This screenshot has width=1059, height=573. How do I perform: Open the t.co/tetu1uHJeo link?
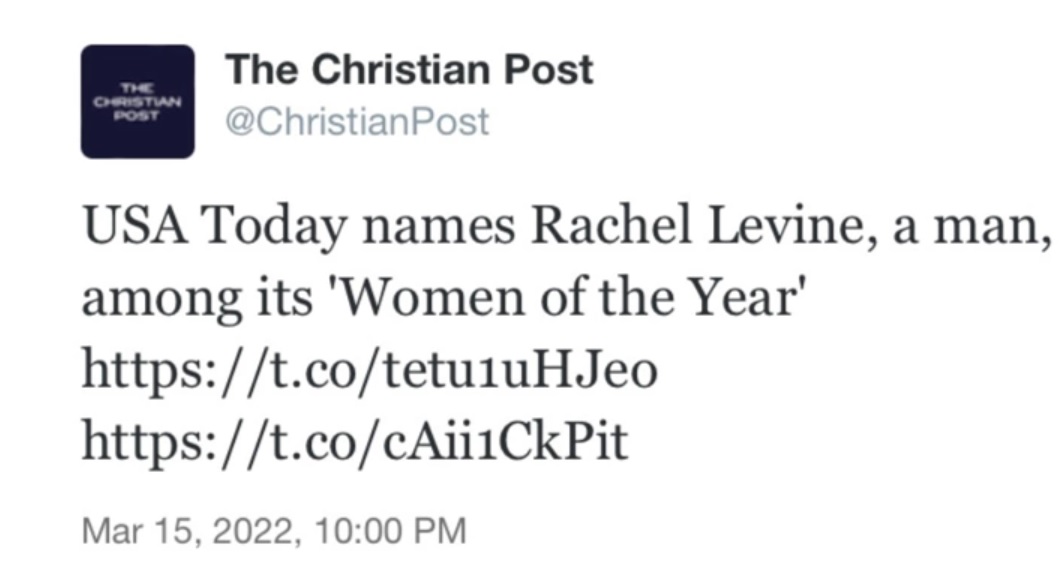[369, 370]
